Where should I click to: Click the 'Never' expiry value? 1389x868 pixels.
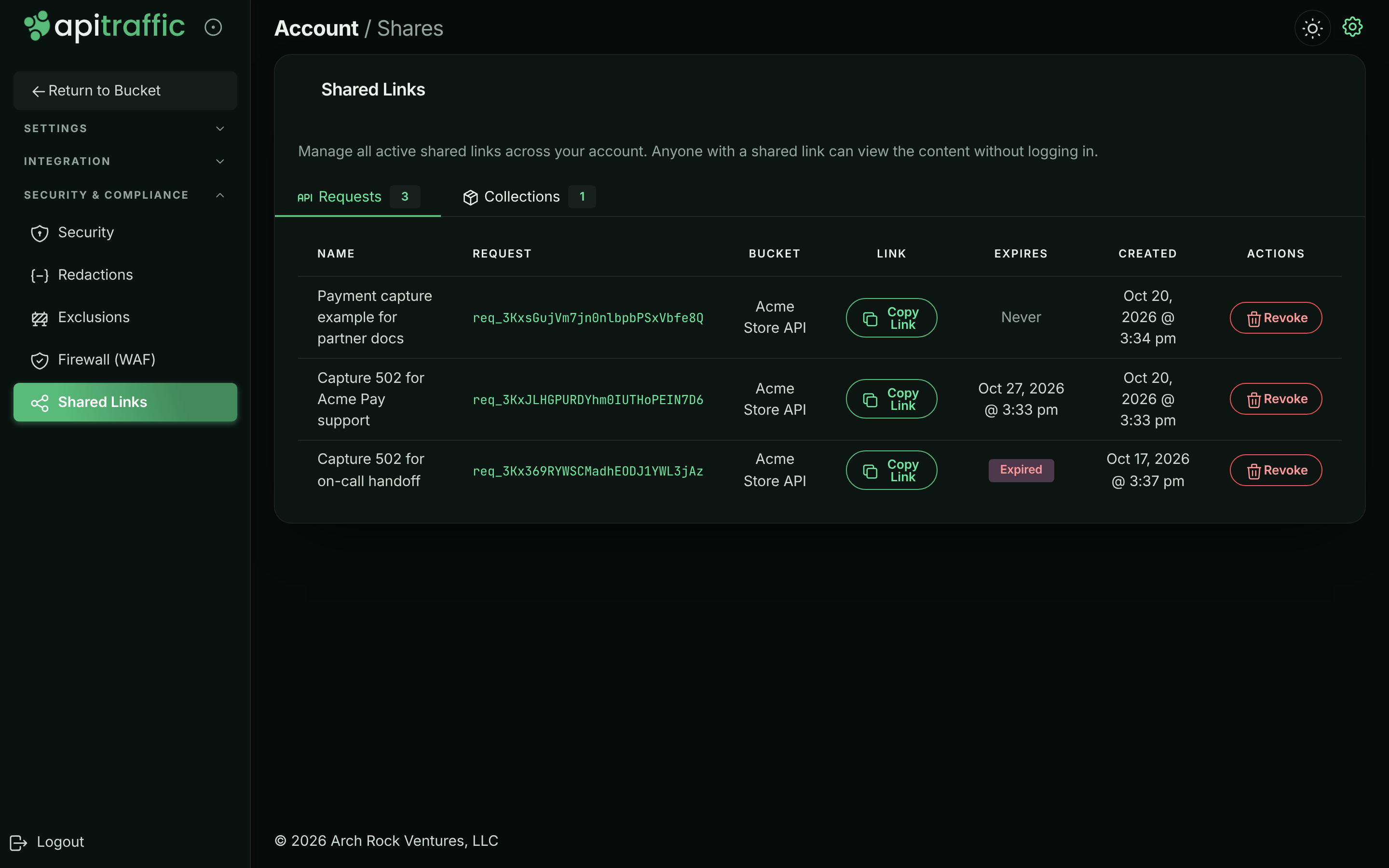1021,317
